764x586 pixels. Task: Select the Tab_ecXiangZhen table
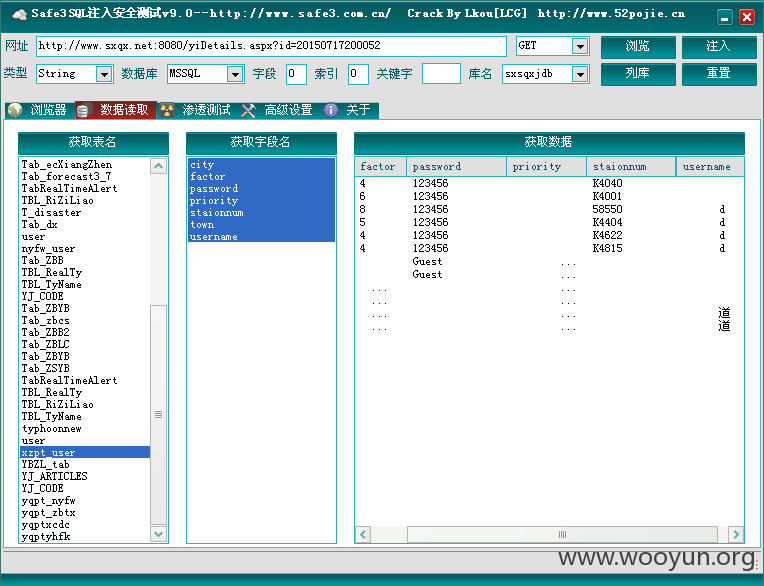pos(85,165)
